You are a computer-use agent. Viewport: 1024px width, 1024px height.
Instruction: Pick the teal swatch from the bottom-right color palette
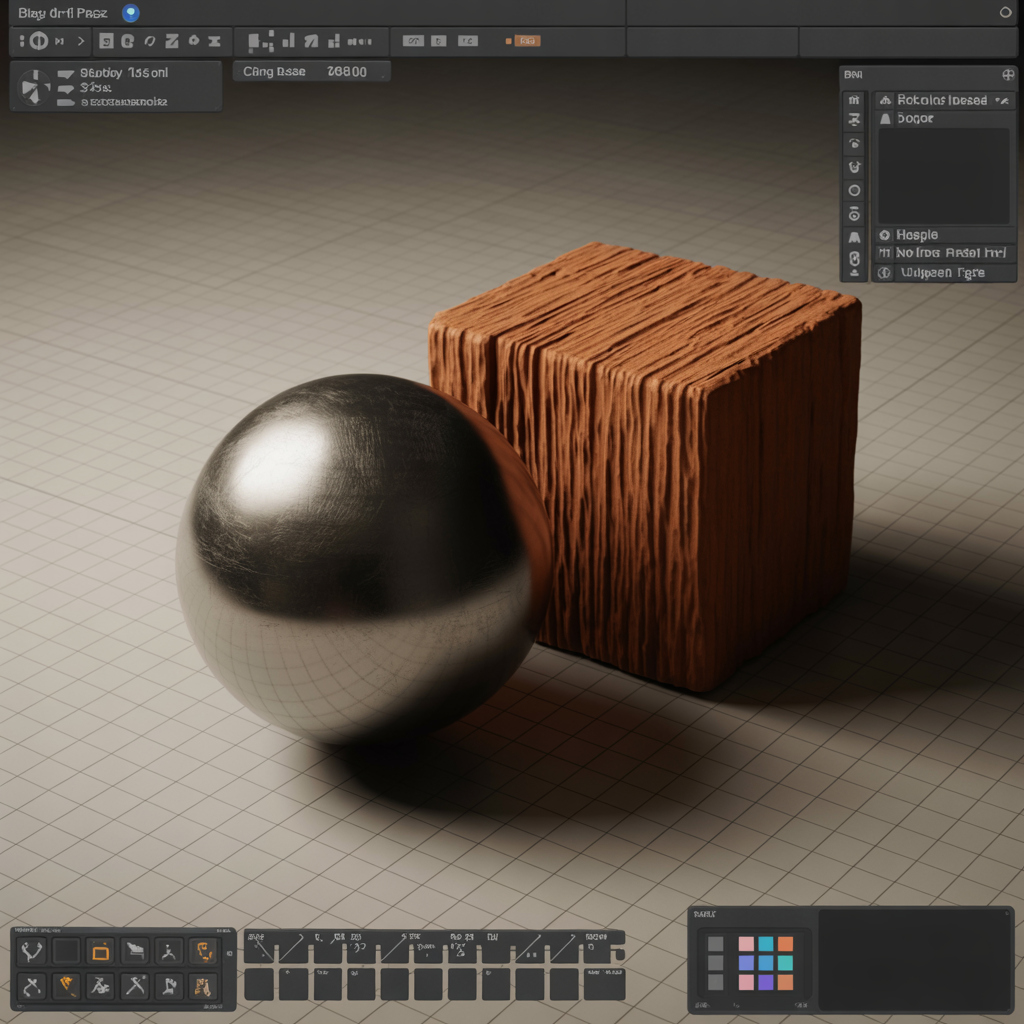coord(764,944)
